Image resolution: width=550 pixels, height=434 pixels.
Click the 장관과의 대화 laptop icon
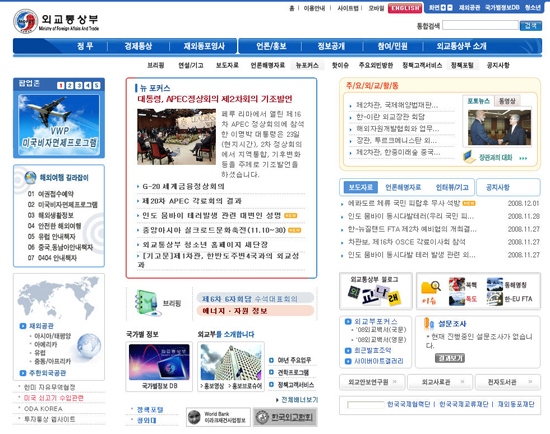click(469, 156)
